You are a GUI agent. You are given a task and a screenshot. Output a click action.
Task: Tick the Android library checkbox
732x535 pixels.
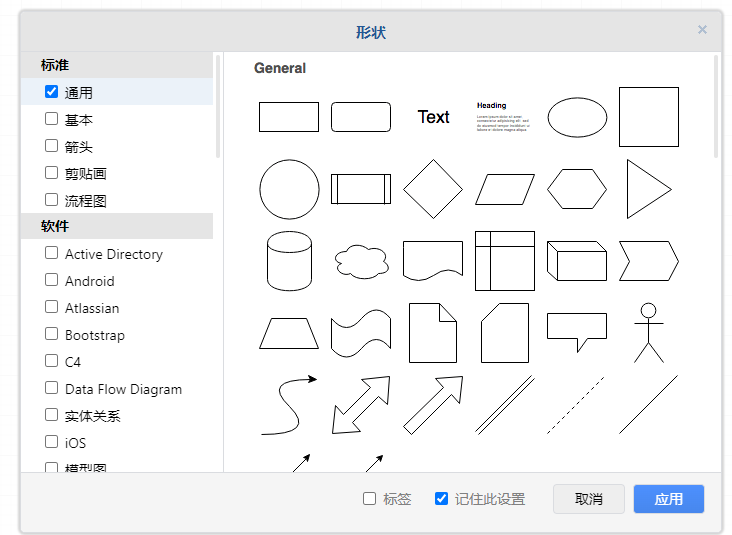tap(52, 281)
